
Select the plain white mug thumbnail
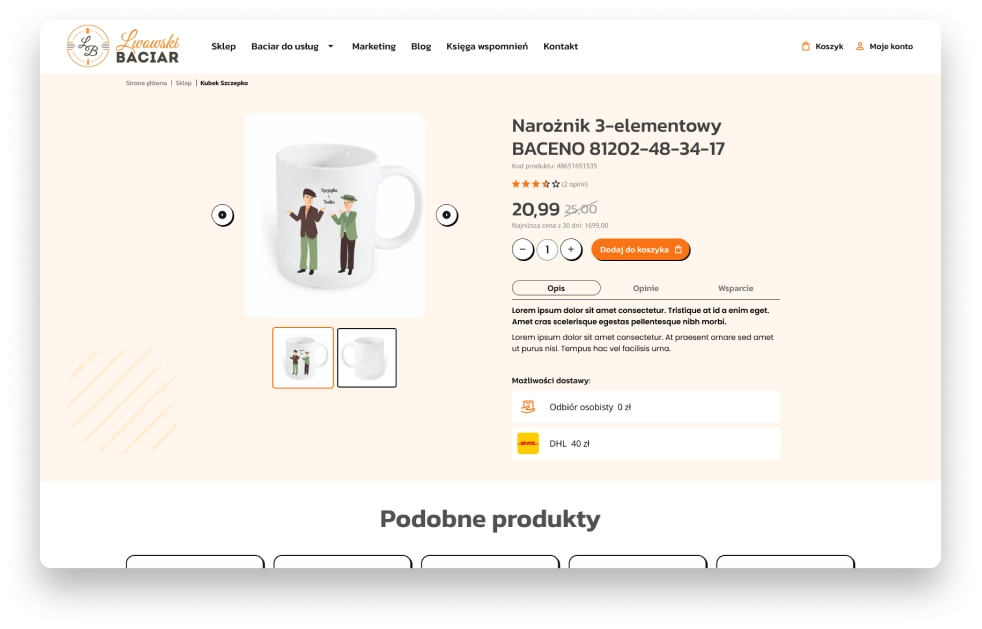pos(367,358)
